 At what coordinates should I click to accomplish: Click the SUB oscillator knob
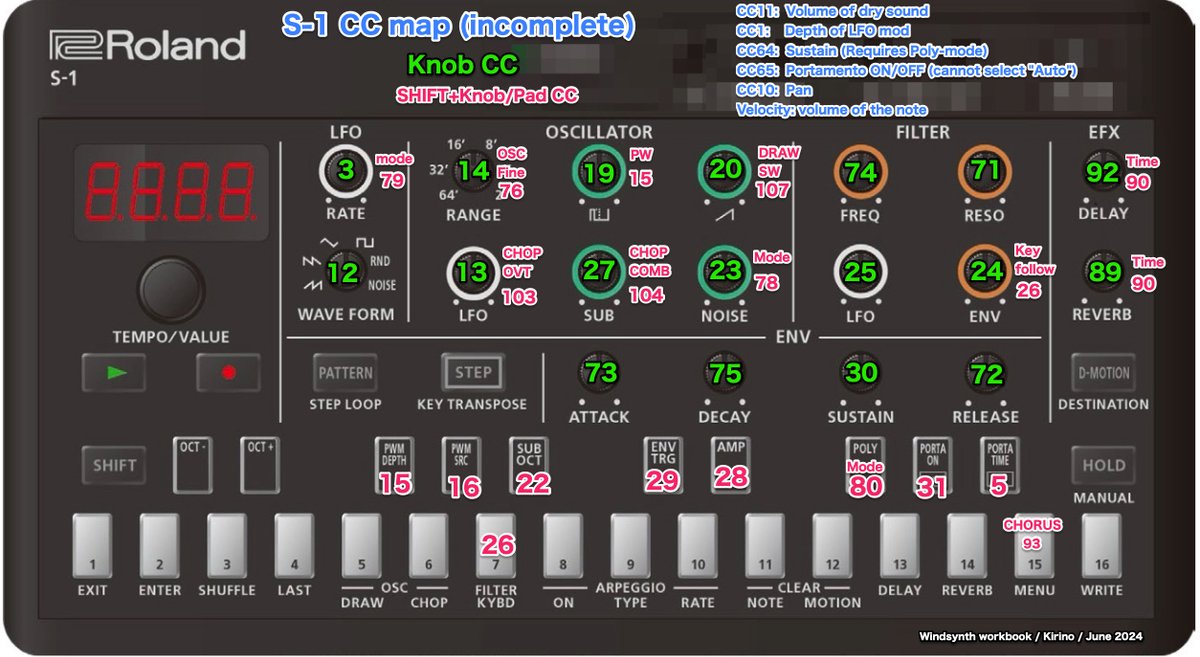(x=598, y=272)
